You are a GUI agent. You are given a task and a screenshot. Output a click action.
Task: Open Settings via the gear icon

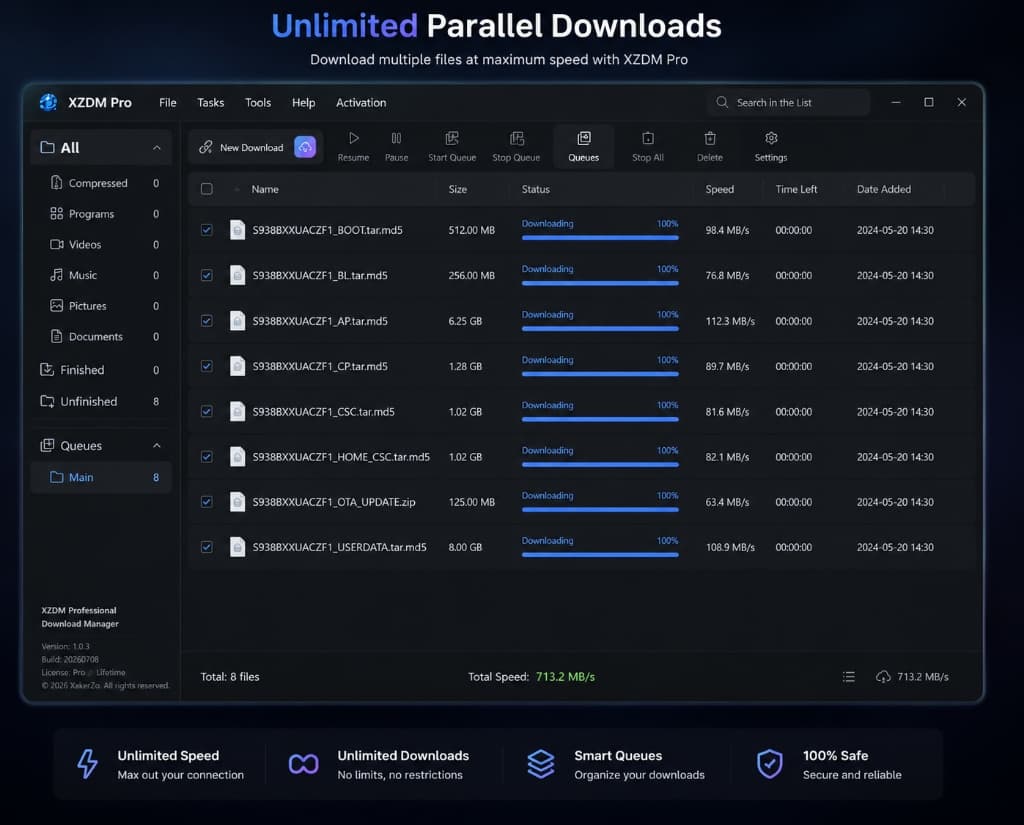[771, 138]
